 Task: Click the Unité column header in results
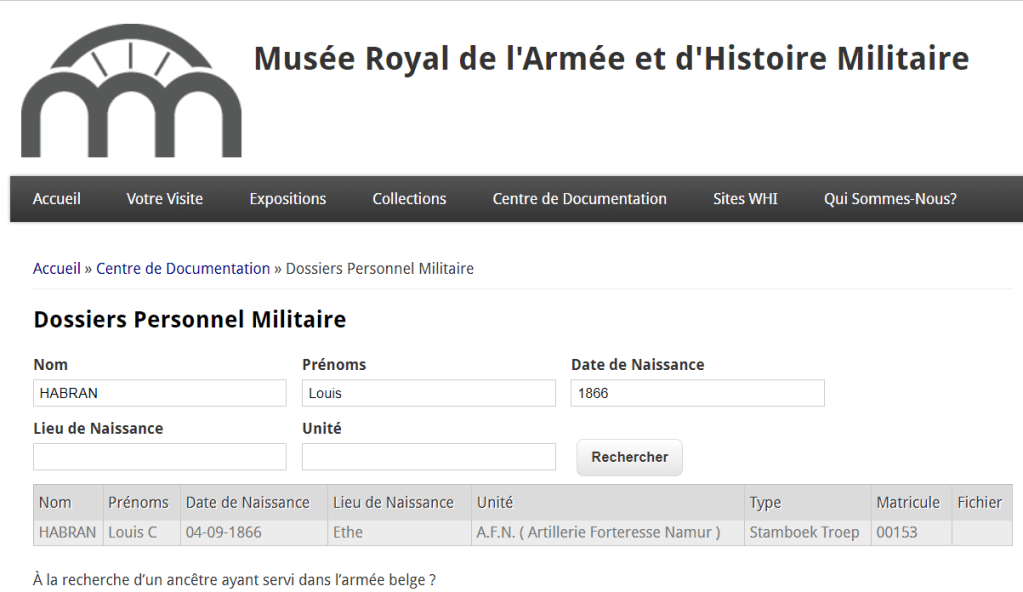(x=494, y=502)
